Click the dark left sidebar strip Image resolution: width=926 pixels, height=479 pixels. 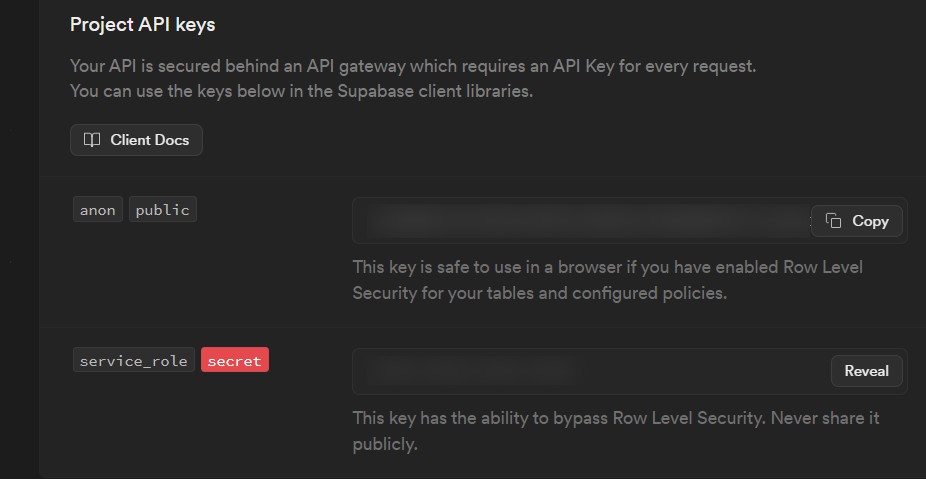click(19, 239)
